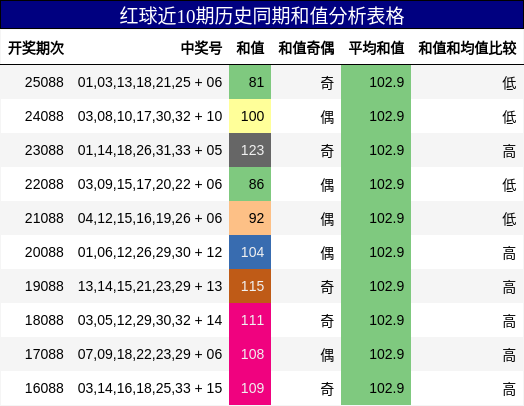Click draw period 17088
This screenshot has width=524, height=406.
[x=44, y=354]
